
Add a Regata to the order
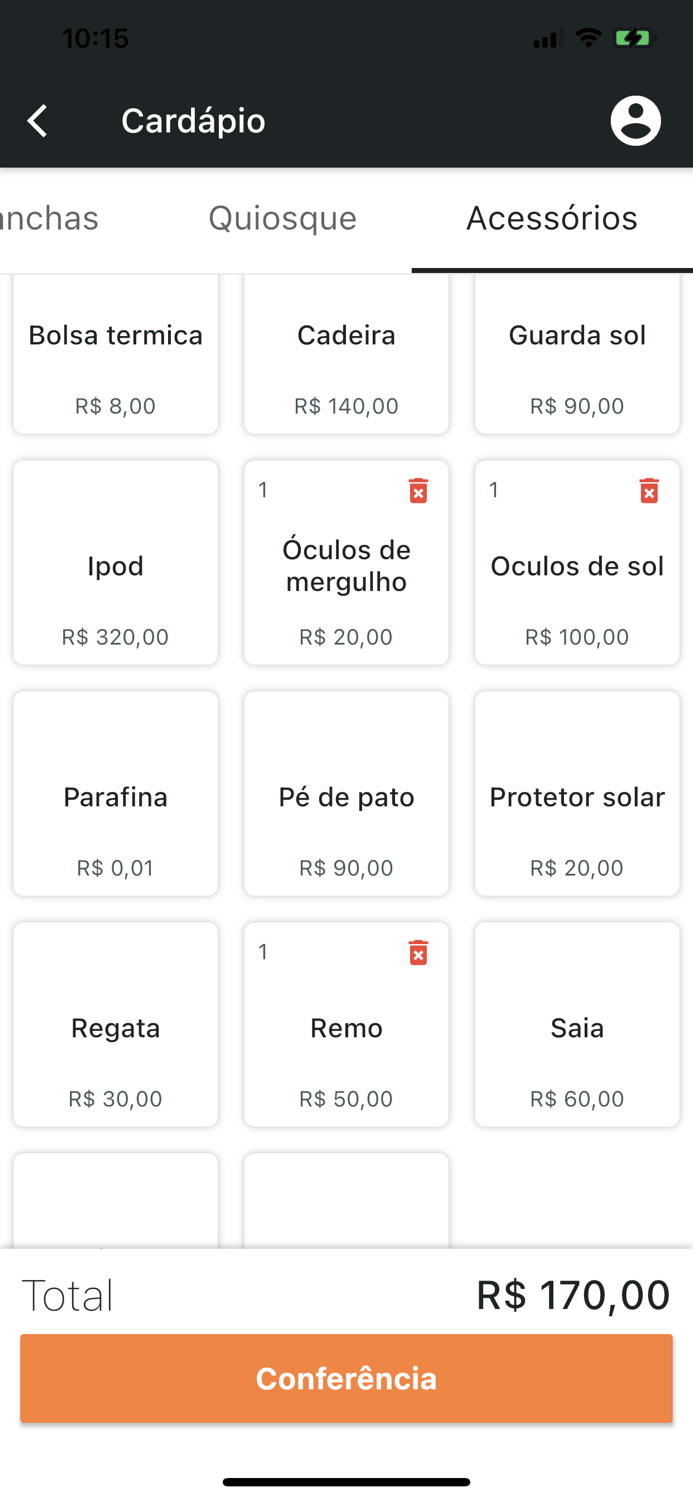point(115,1024)
